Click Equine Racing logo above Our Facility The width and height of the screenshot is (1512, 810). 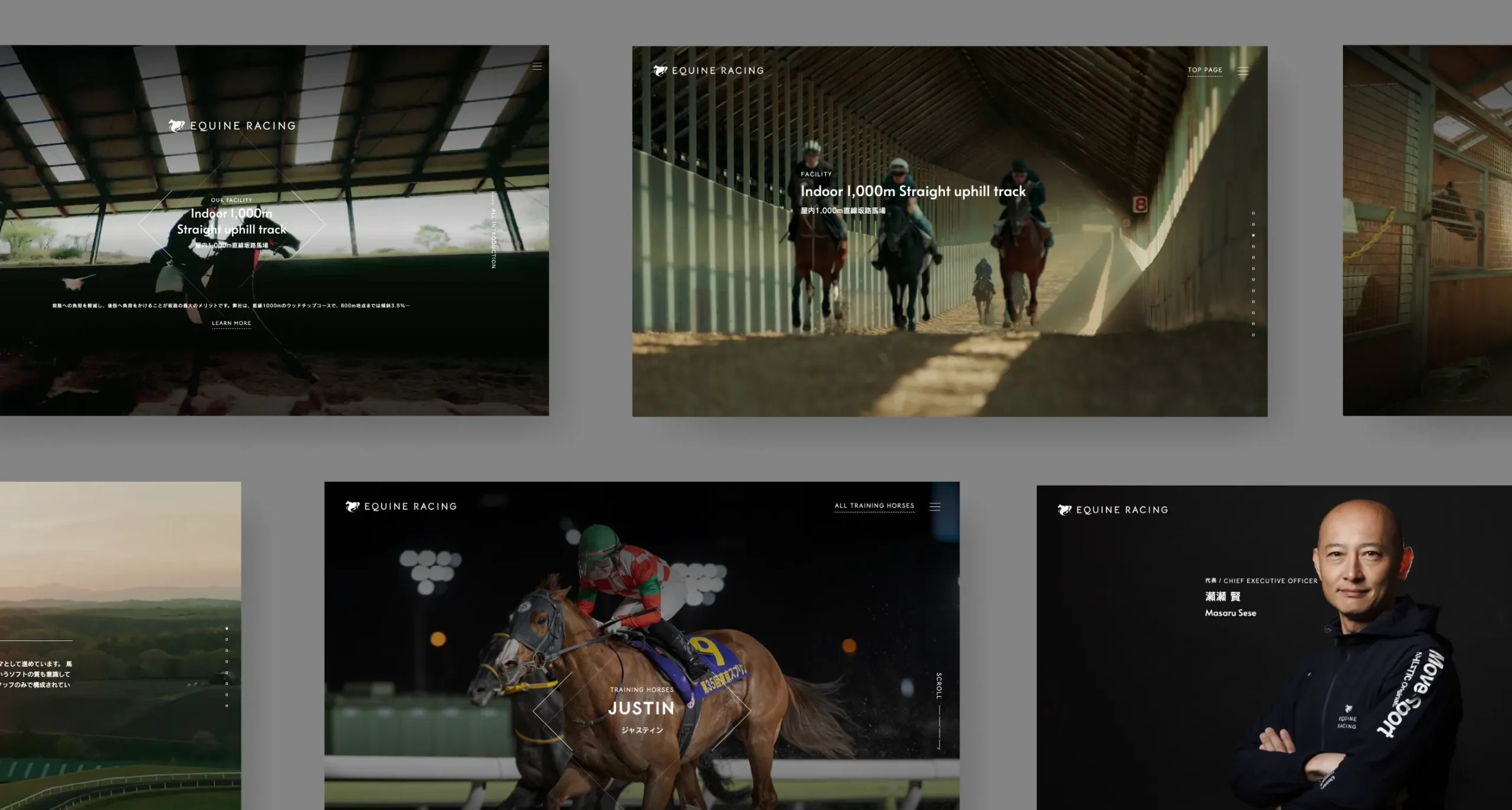tap(232, 126)
